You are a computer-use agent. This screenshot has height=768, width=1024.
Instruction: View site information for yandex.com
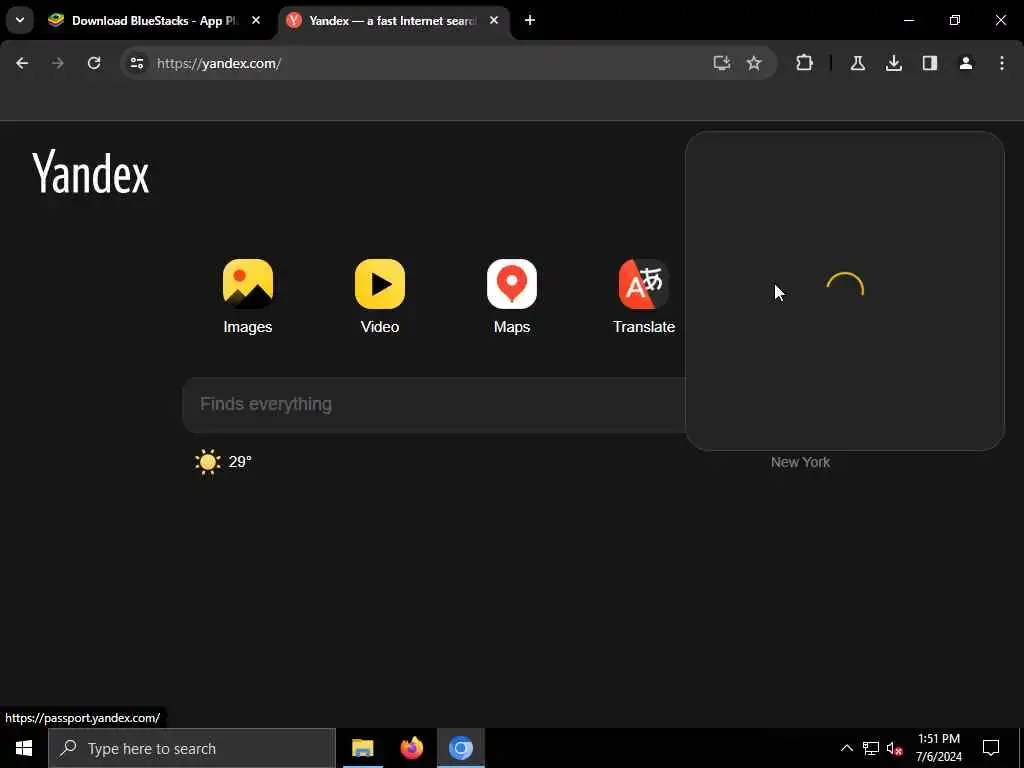pyautogui.click(x=136, y=63)
